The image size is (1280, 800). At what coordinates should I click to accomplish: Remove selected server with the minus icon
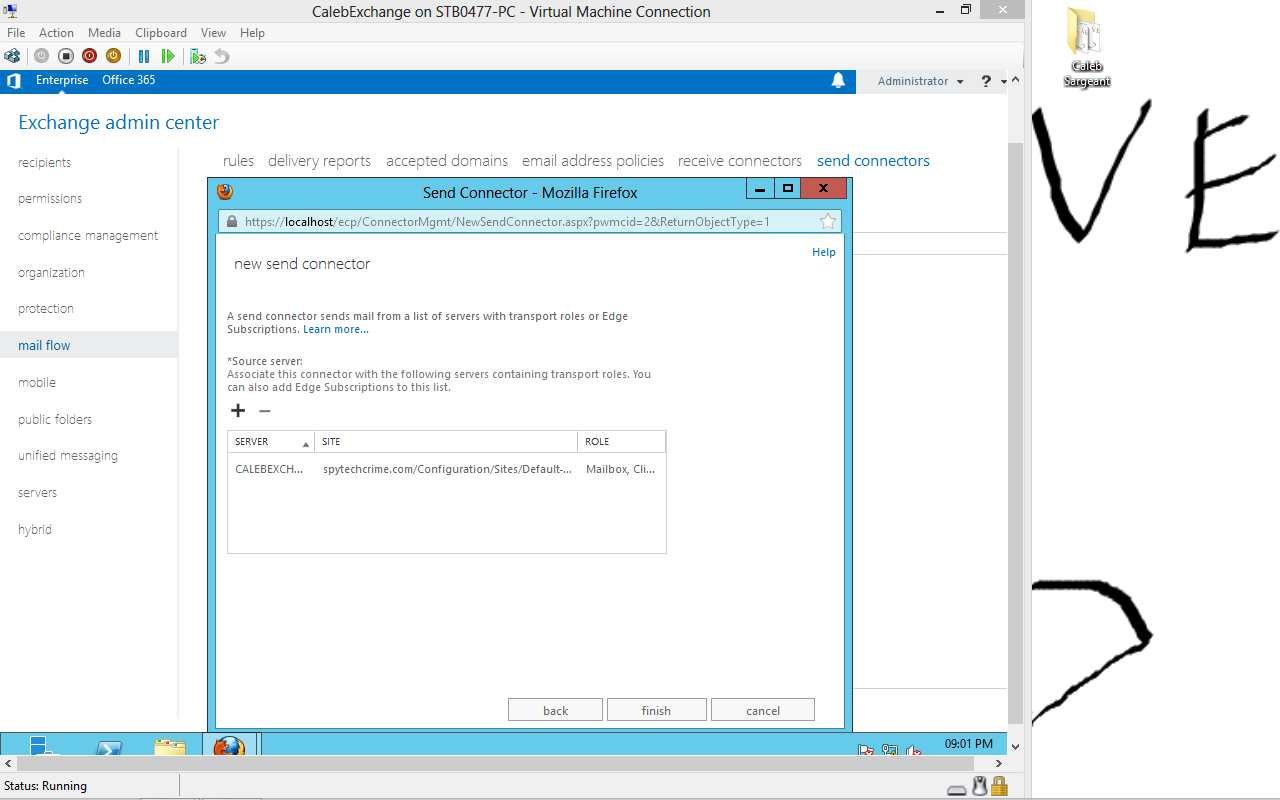pyautogui.click(x=265, y=410)
